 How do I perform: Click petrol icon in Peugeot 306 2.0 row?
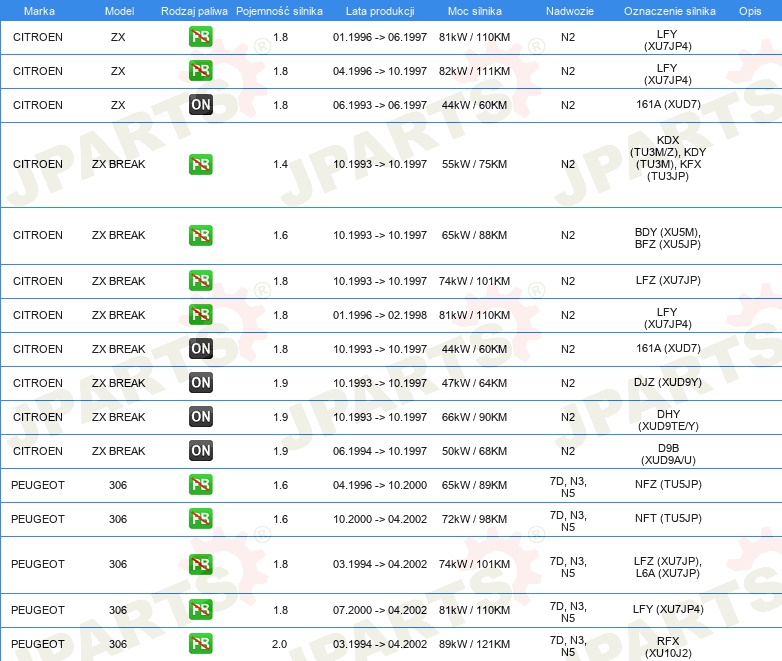coord(200,644)
